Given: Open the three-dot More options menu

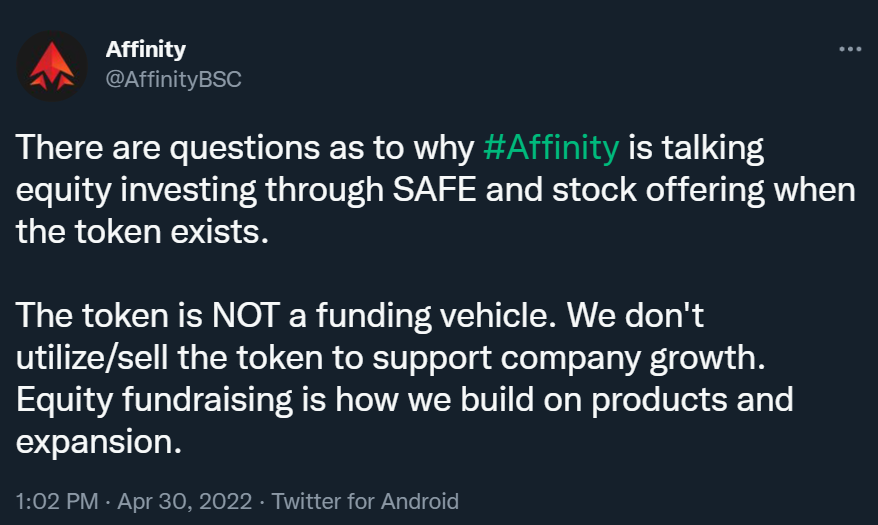Looking at the screenshot, I should 849,49.
